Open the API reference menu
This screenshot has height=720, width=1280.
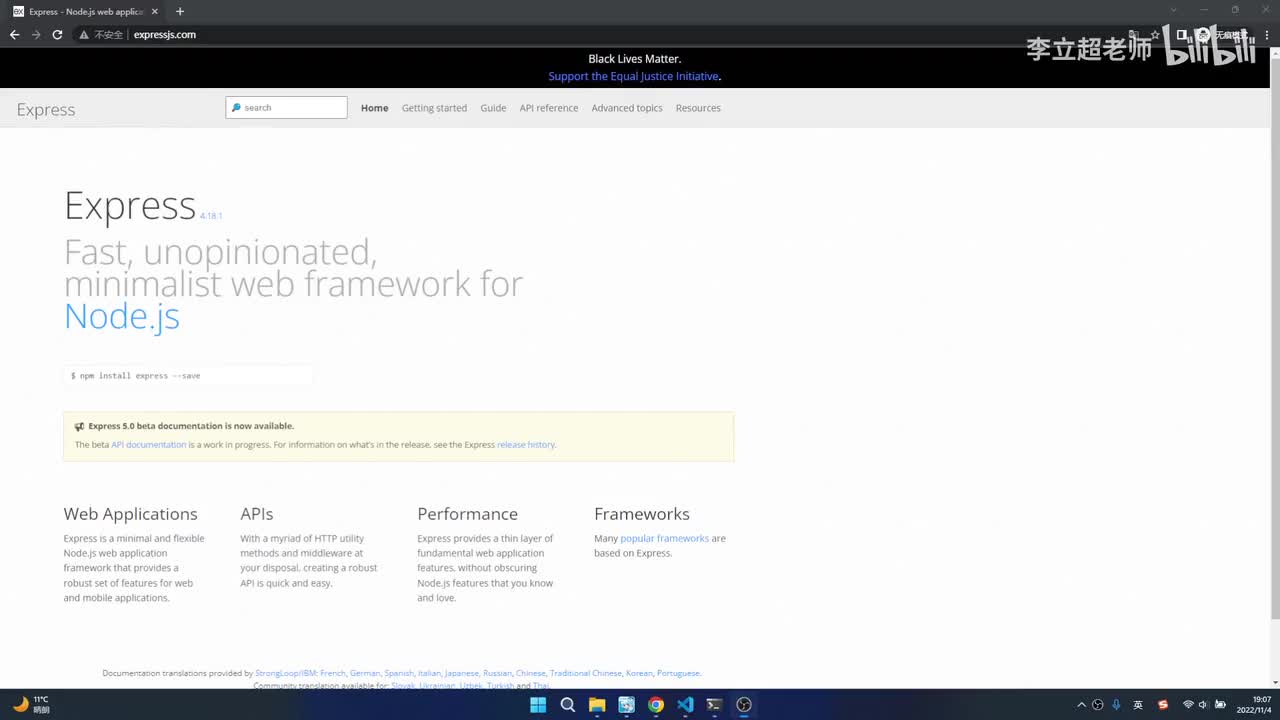[x=549, y=108]
